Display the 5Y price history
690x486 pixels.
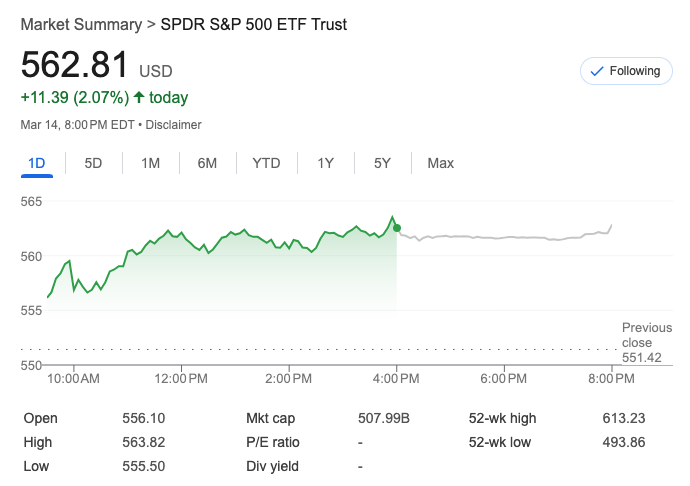point(382,163)
